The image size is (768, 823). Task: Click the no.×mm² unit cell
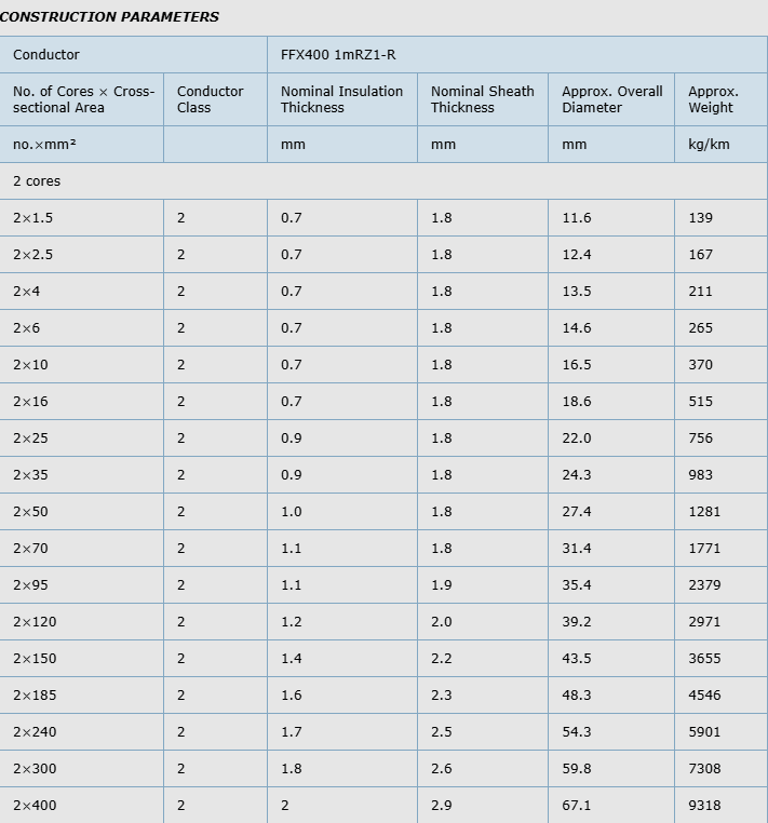click(x=45, y=144)
